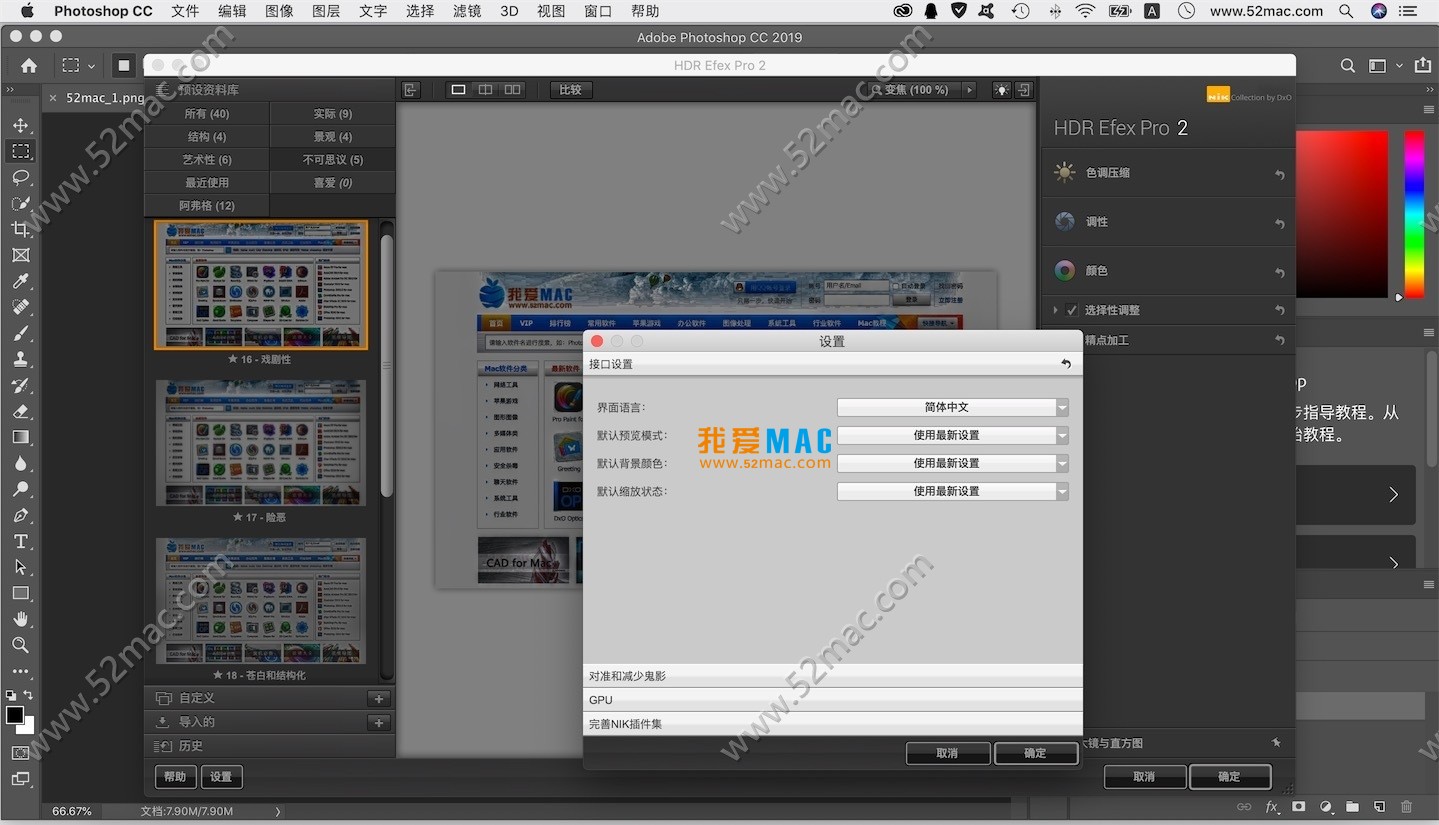Toggle the lightbulb background color button

tap(1001, 90)
